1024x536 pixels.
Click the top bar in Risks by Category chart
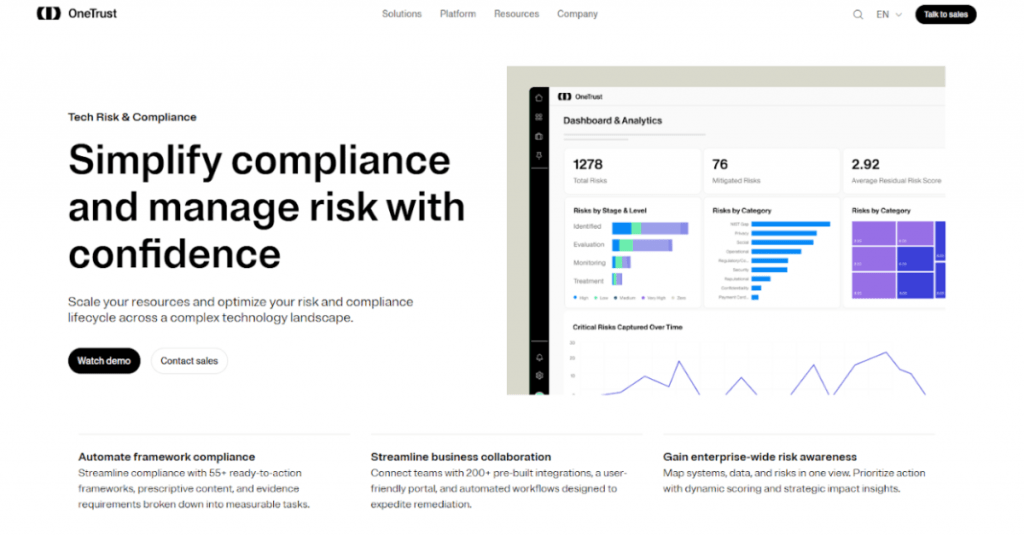(x=790, y=224)
